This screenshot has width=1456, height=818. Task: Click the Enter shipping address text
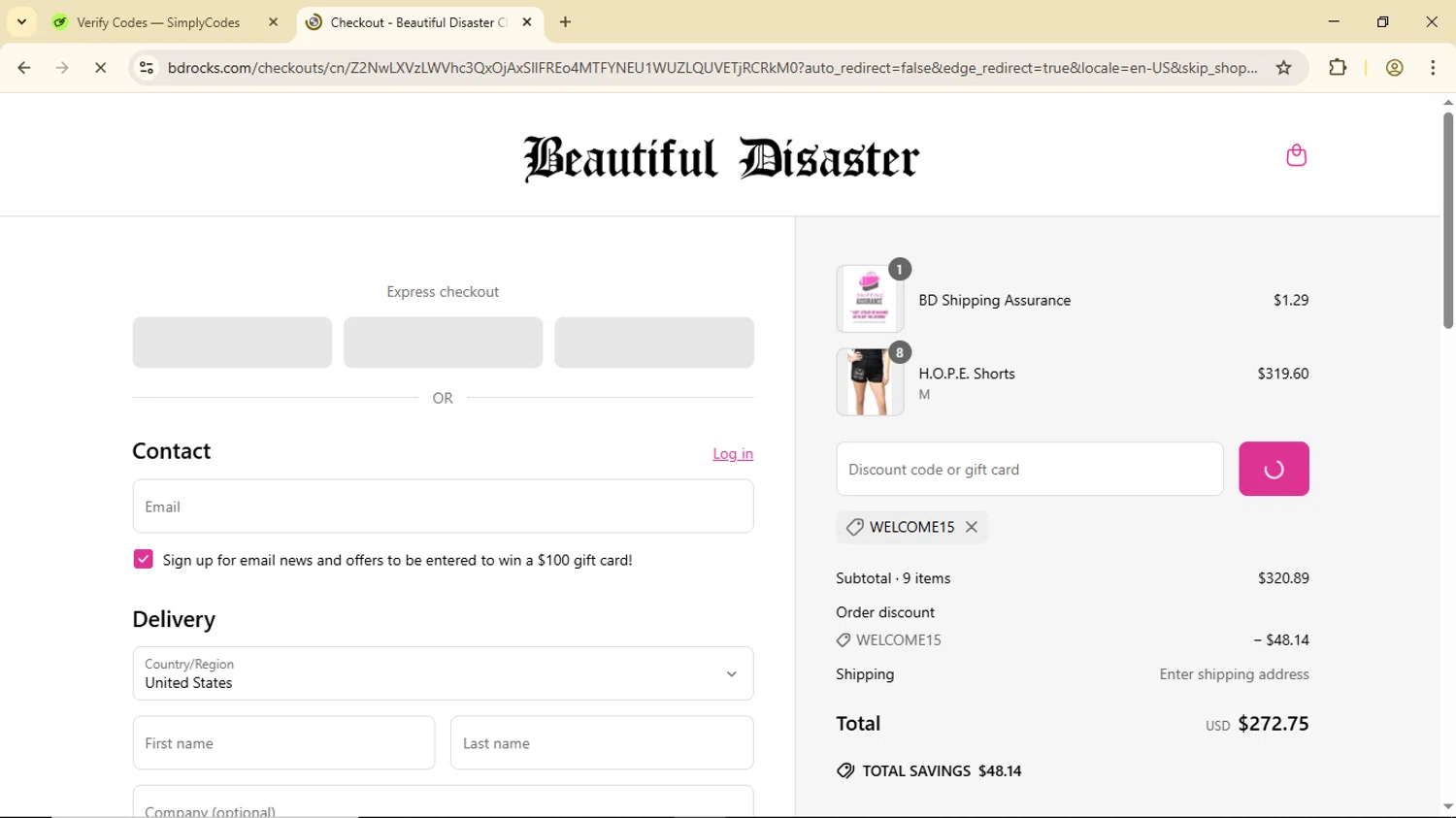[1234, 674]
